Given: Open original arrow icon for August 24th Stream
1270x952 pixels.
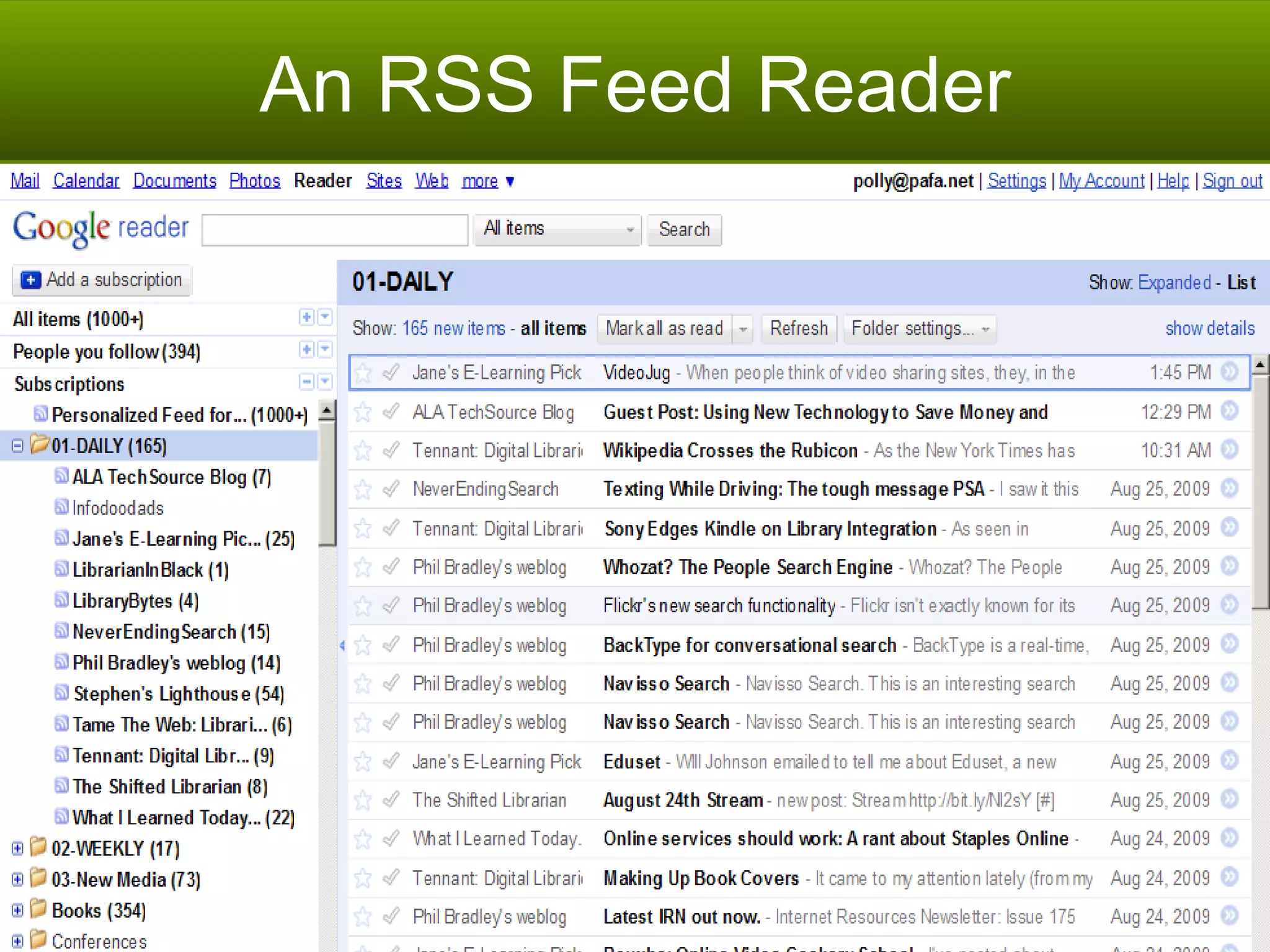Looking at the screenshot, I should click(x=1230, y=799).
